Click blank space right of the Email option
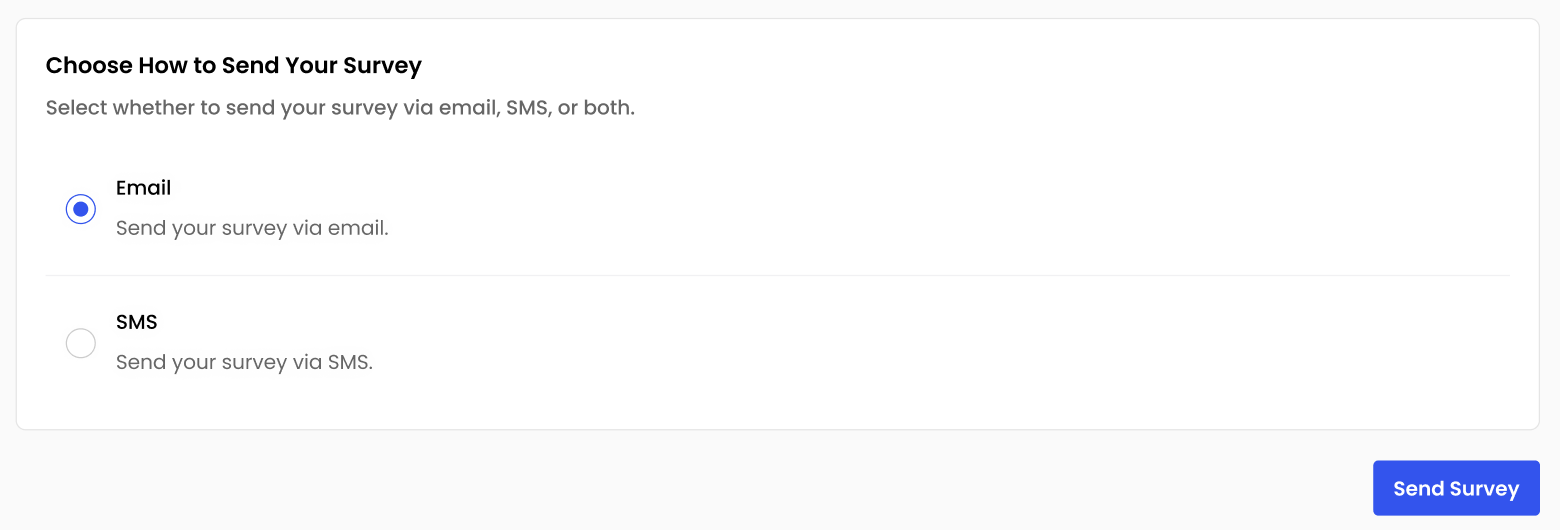 [x=900, y=209]
